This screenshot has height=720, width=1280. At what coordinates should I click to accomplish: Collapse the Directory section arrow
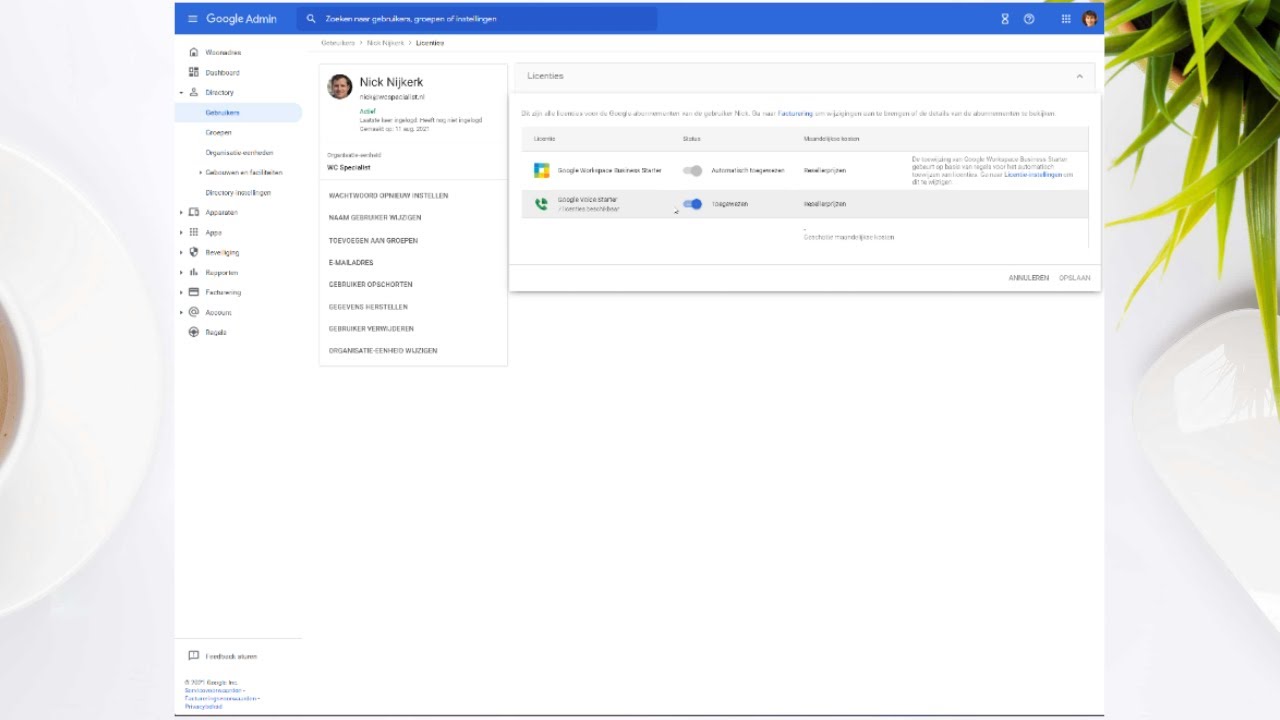tap(181, 92)
